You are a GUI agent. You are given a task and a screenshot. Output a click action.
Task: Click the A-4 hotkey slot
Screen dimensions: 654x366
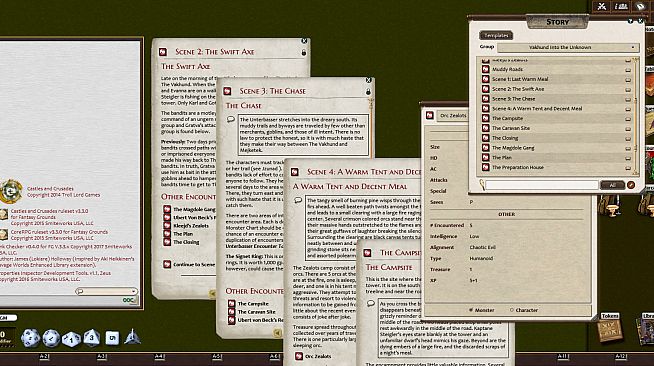click(x=159, y=357)
